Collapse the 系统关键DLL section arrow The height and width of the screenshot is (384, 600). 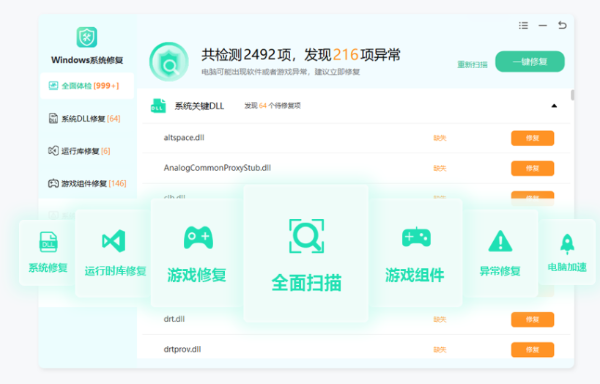pyautogui.click(x=554, y=106)
